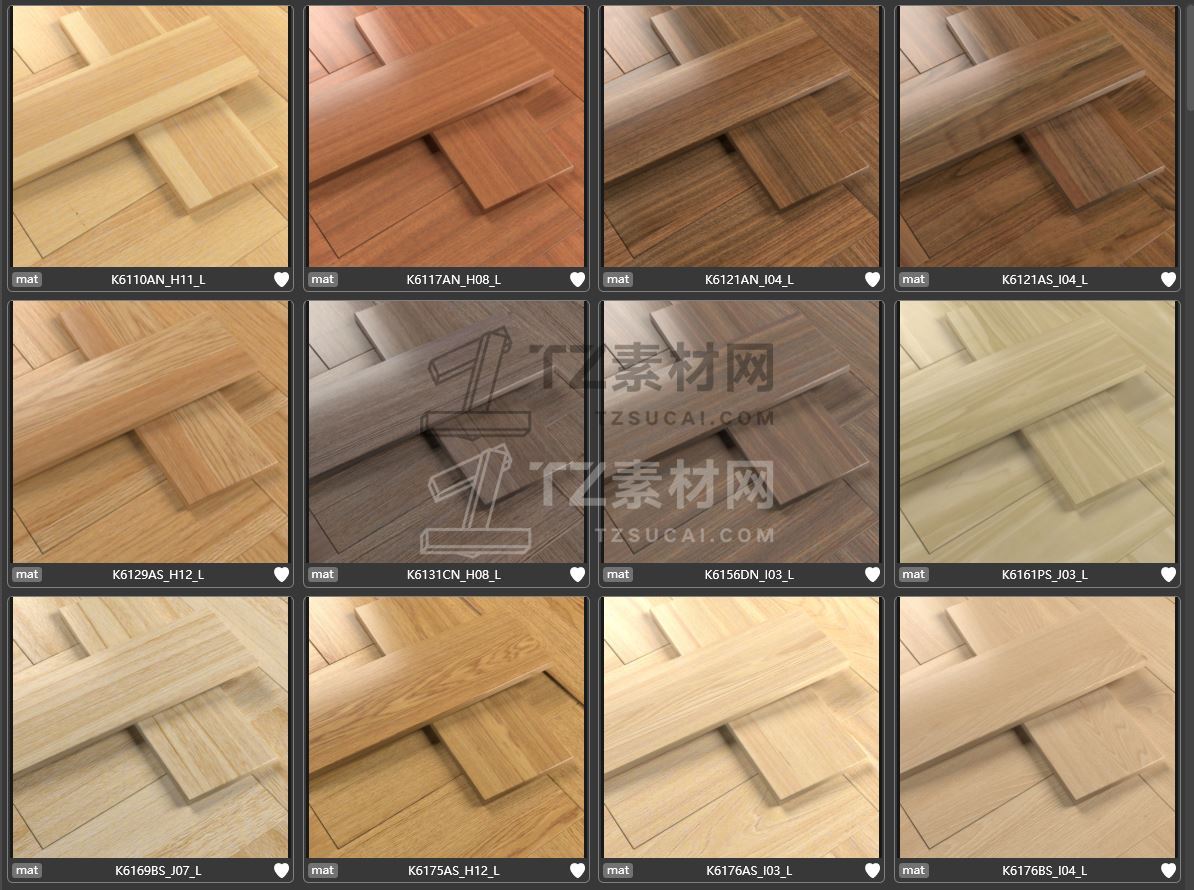The image size is (1194, 890).
Task: Mark K6131CN_H08_L as favorite
Action: coord(577,574)
